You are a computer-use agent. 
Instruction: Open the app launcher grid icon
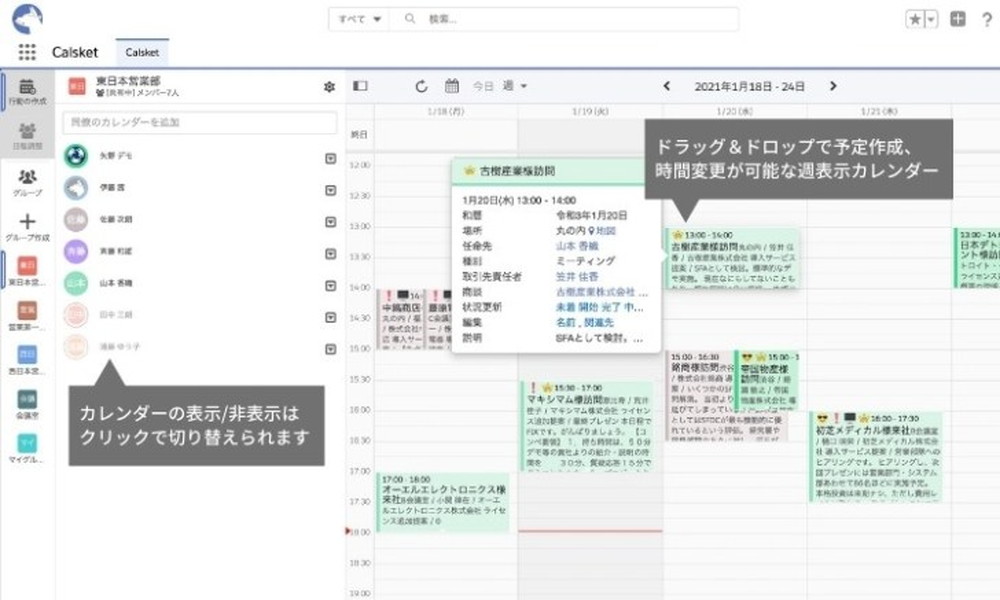coord(27,52)
